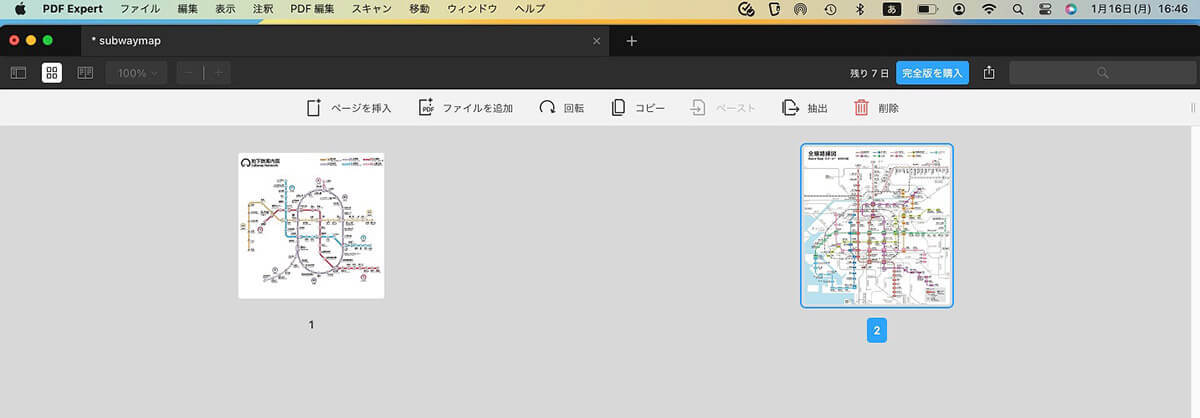Click the battery status icon
The height and width of the screenshot is (418, 1200).
point(927,9)
